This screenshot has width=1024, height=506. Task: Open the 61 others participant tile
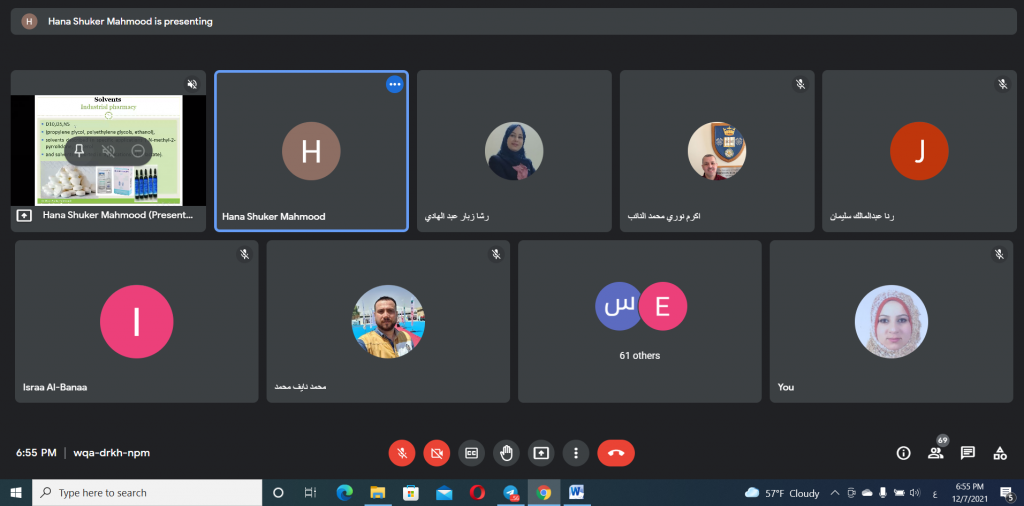tap(639, 321)
